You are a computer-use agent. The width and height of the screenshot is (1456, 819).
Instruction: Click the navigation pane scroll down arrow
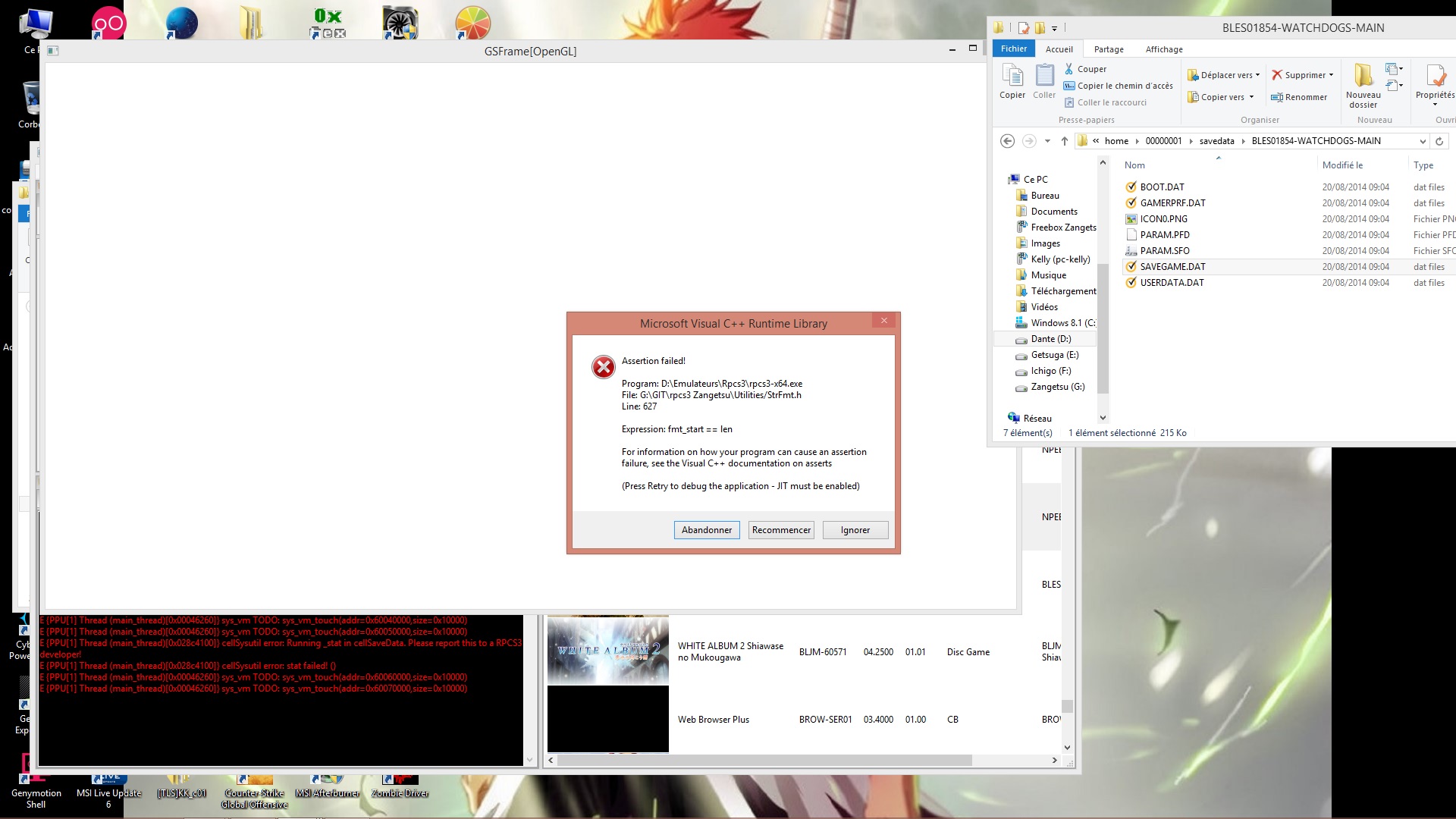point(1103,418)
